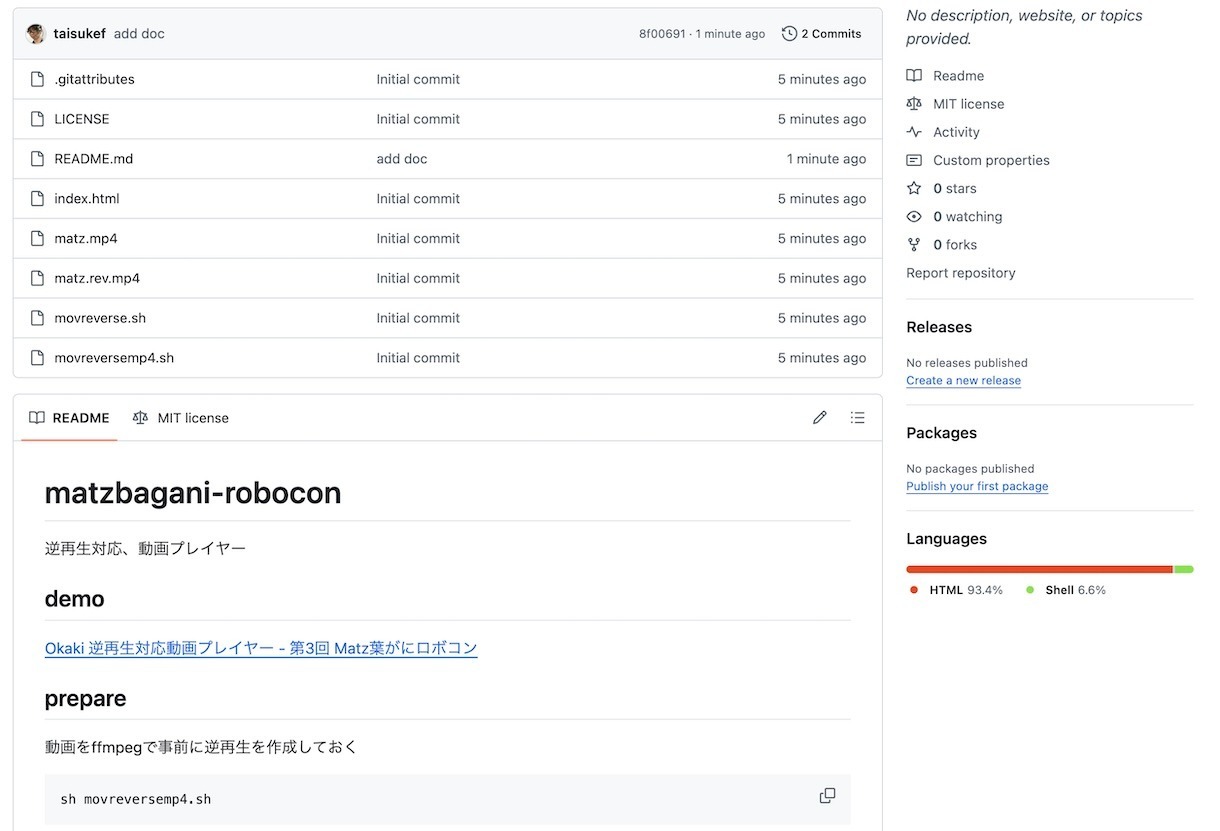Open commit 8f00691 hash link

(662, 34)
